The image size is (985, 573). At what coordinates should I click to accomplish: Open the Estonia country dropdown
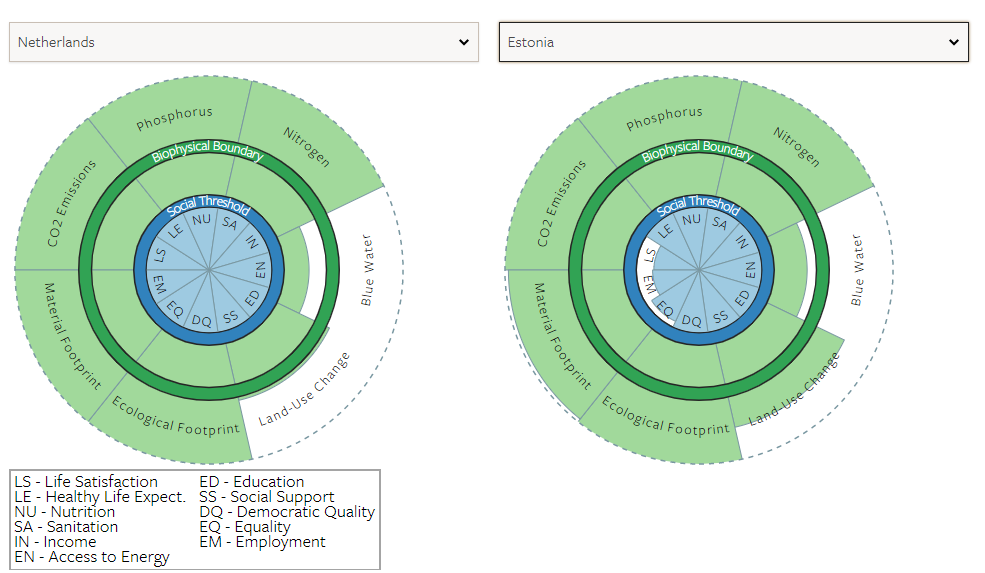click(x=734, y=42)
